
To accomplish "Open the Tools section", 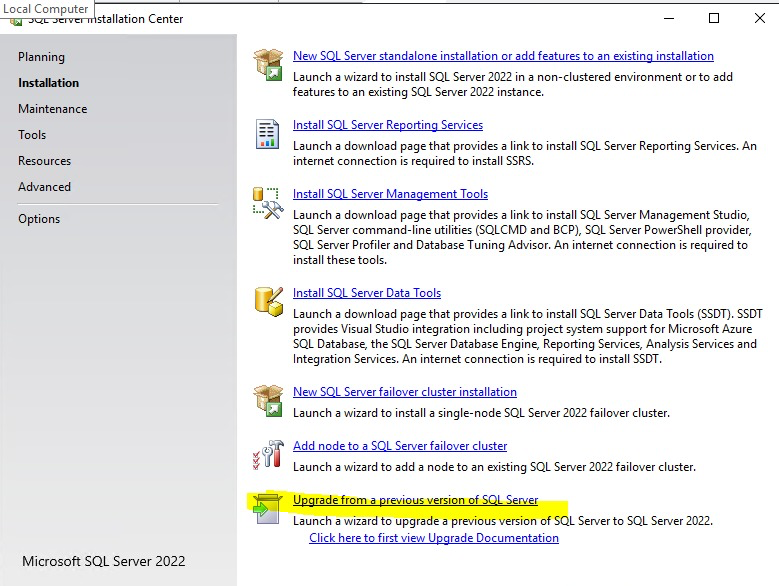I will pyautogui.click(x=32, y=135).
